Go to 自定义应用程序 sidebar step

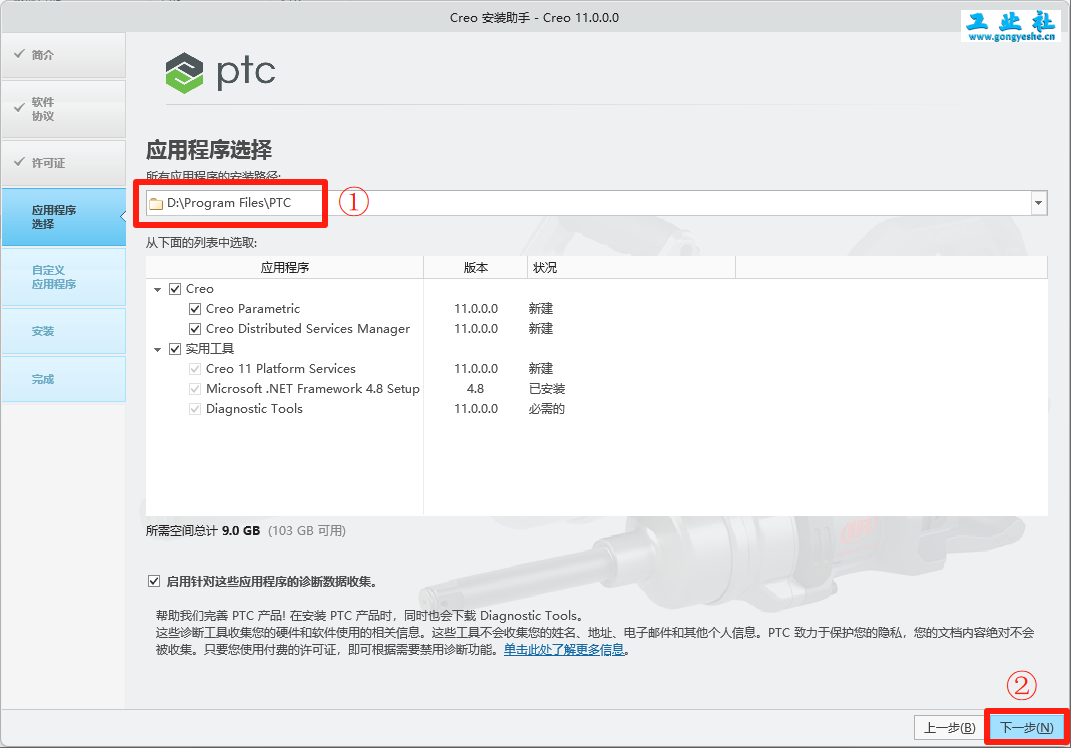64,277
